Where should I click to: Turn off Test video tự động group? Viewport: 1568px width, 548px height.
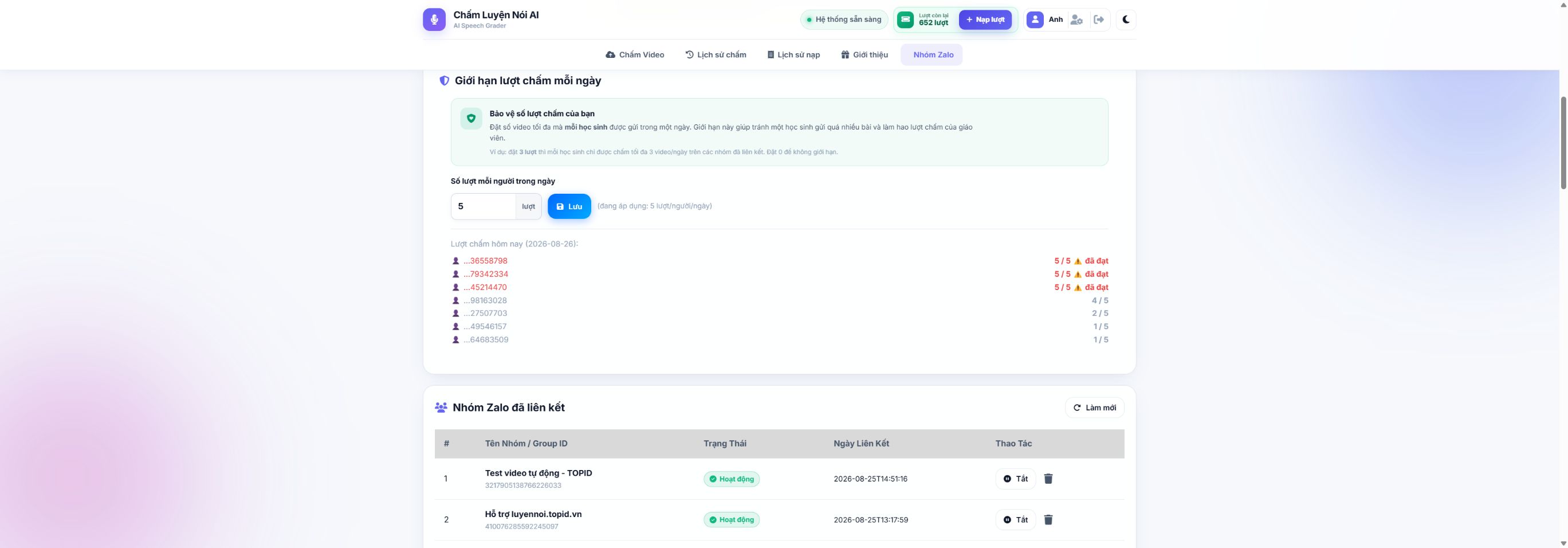point(1015,479)
